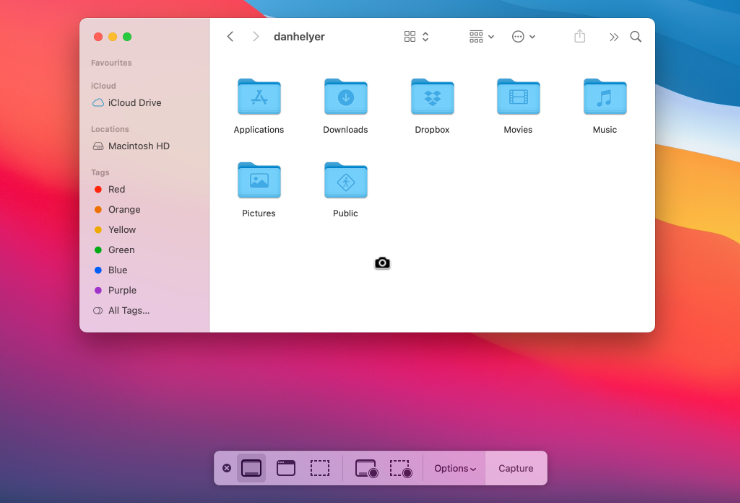Click the Capture button

[x=516, y=469]
